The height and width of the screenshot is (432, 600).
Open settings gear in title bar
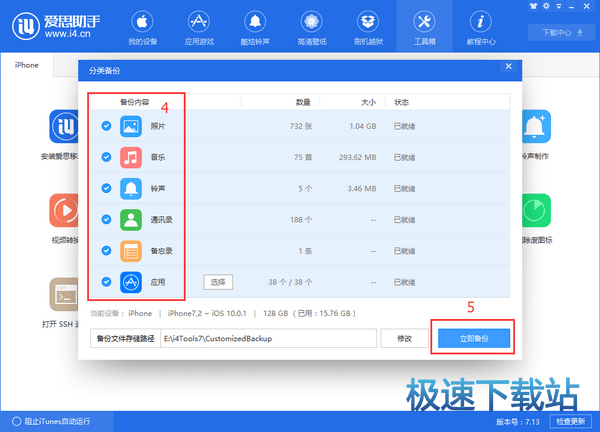(x=546, y=6)
